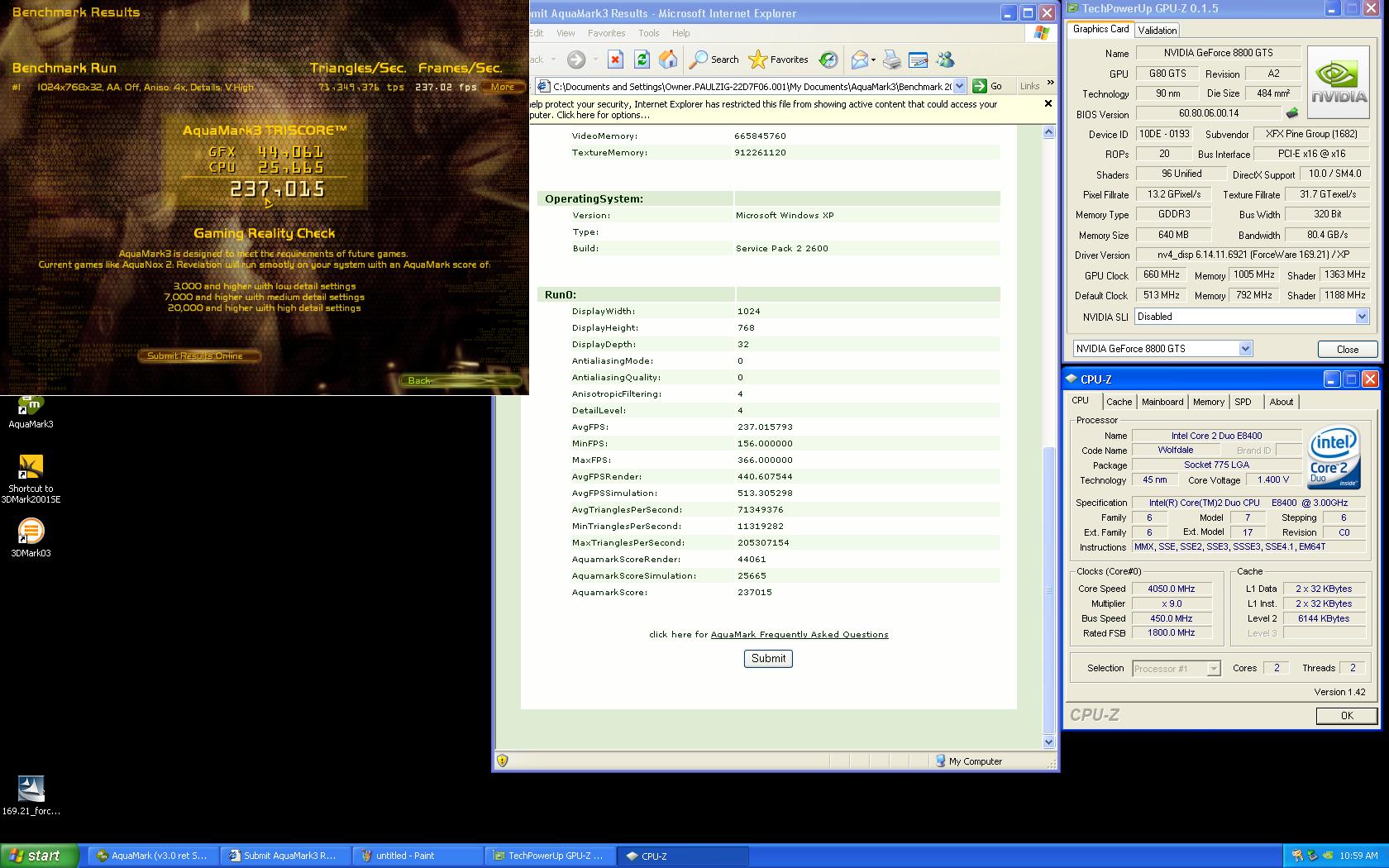This screenshot has height=868, width=1389.
Task: Select the AvgFPS value 237.015793
Action: coord(765,427)
